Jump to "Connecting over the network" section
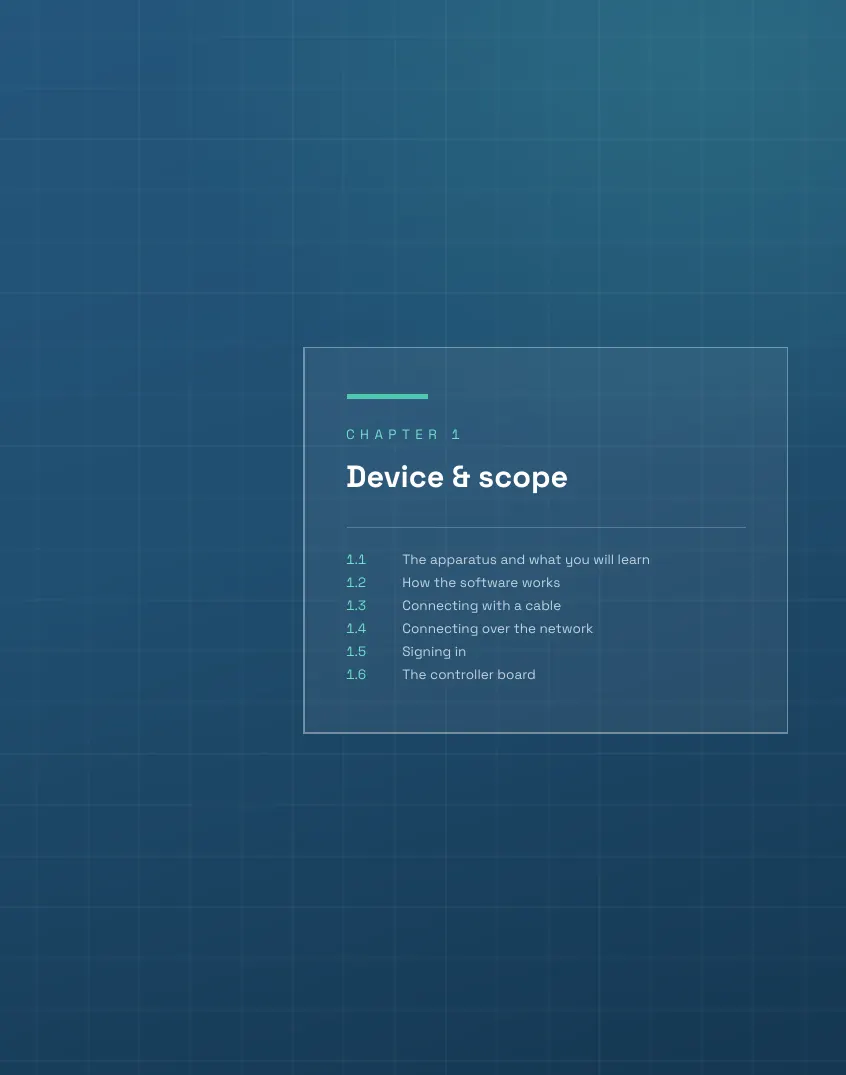The width and height of the screenshot is (846, 1075). pyautogui.click(x=497, y=628)
